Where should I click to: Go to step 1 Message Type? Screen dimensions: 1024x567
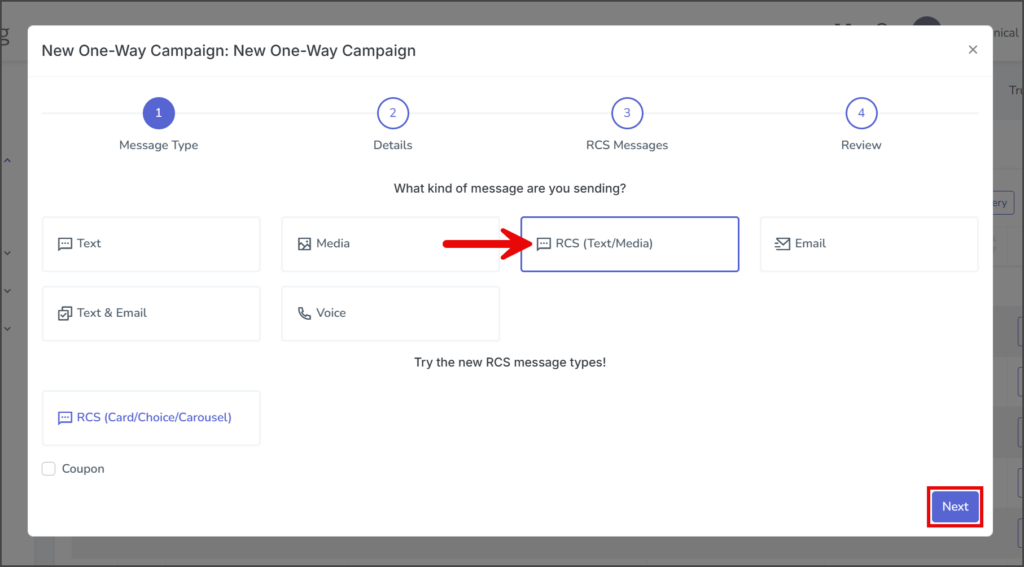[159, 113]
